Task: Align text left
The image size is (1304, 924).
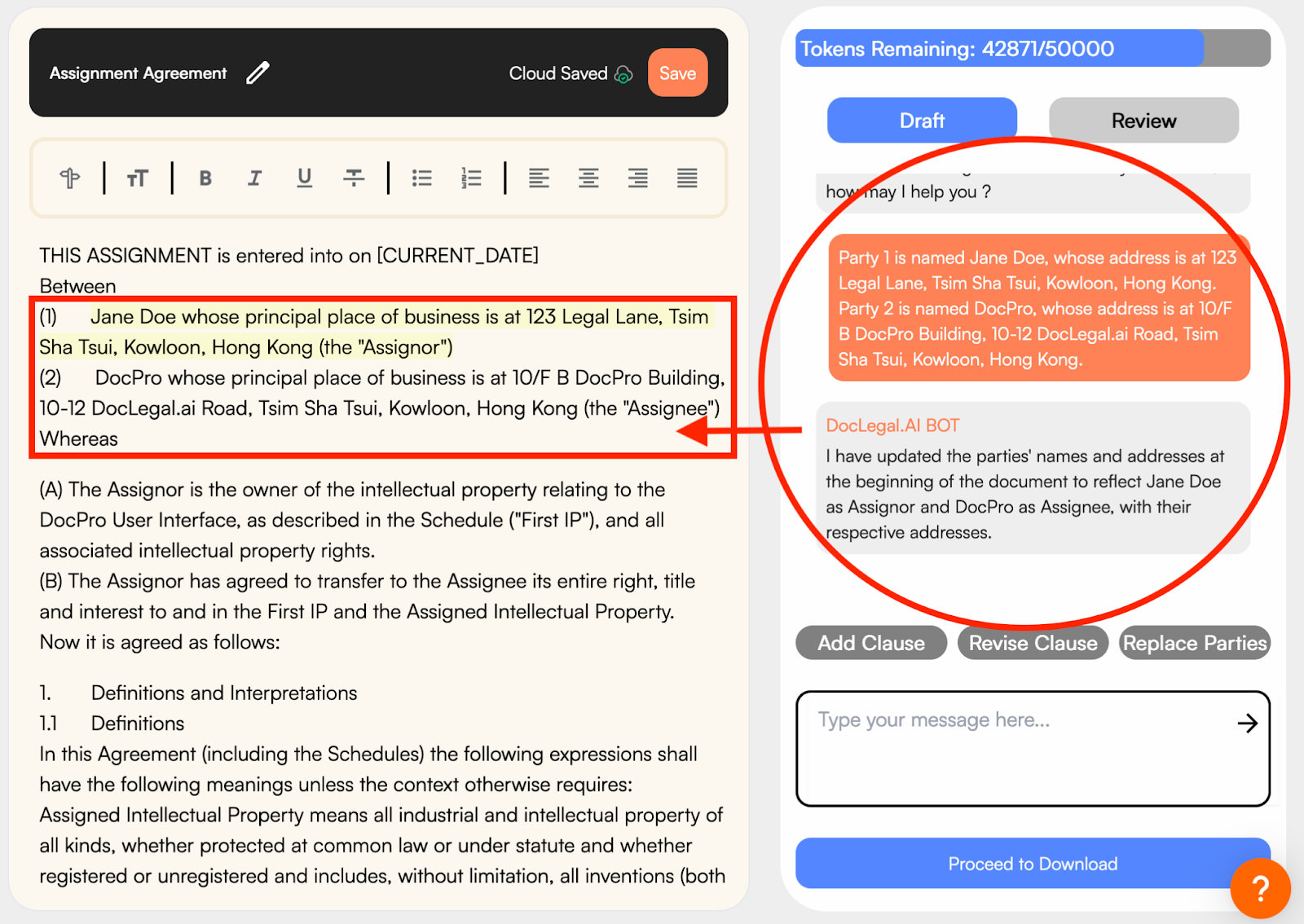Action: (x=539, y=178)
